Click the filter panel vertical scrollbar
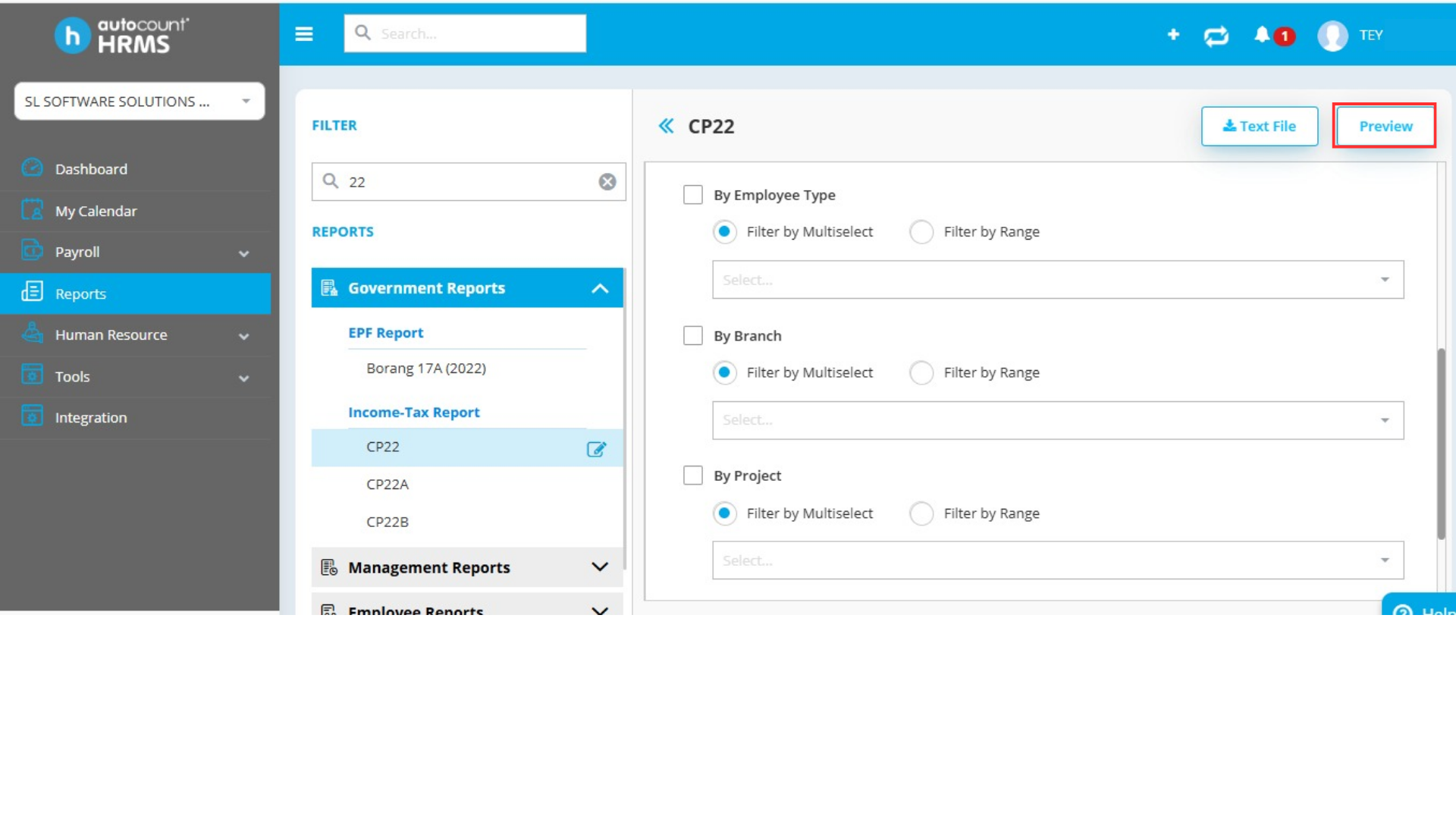Image resolution: width=1456 pixels, height=819 pixels. 1441,444
